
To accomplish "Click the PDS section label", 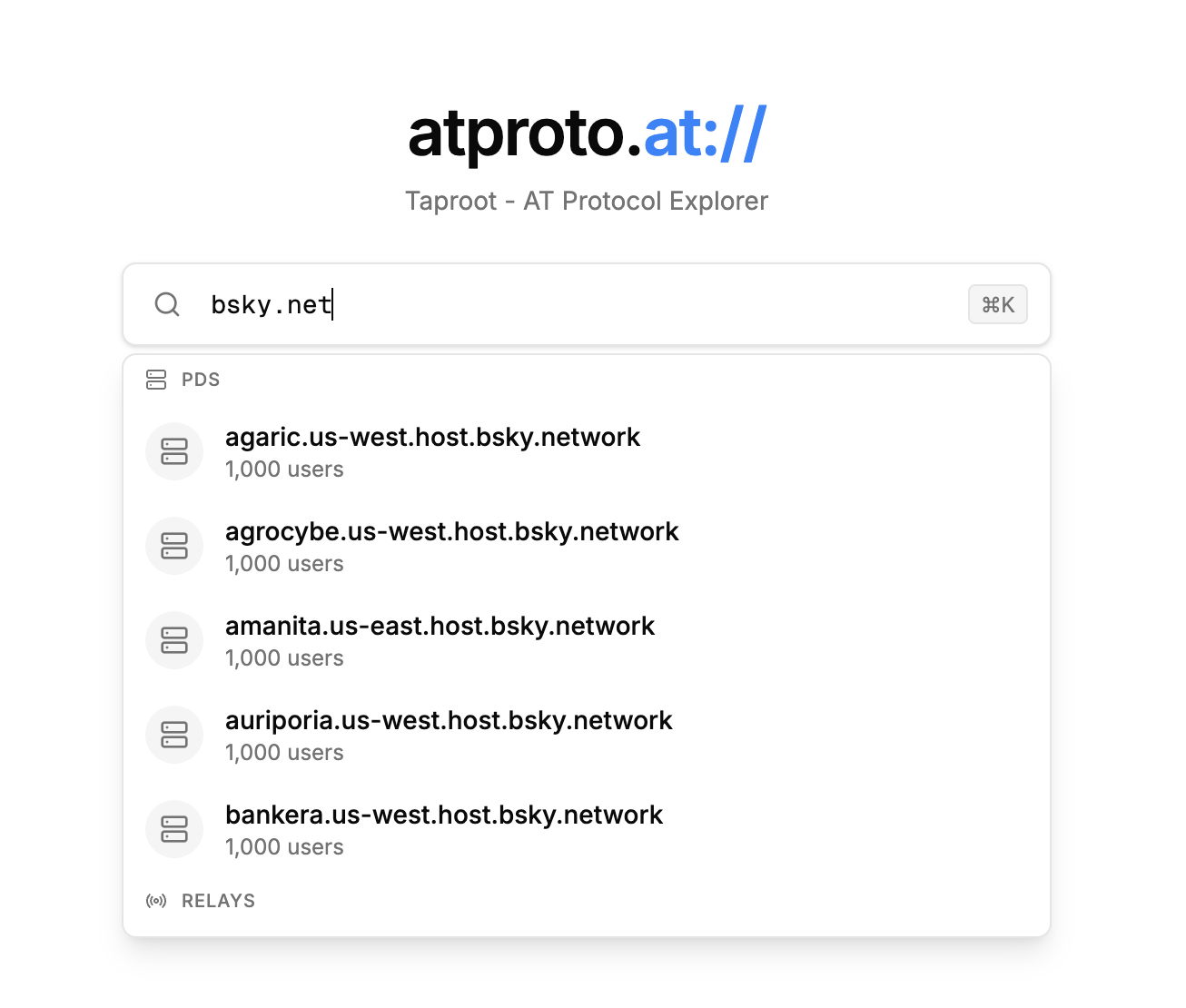I will click(201, 380).
